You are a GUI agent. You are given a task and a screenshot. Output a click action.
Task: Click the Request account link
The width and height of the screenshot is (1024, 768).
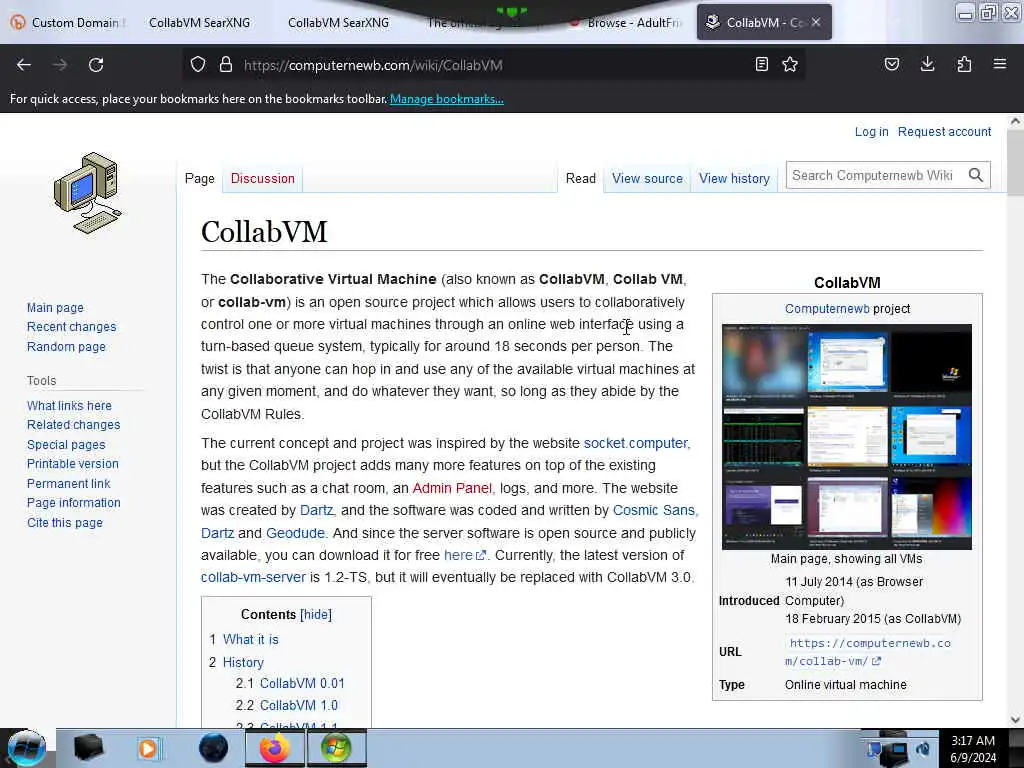[944, 131]
